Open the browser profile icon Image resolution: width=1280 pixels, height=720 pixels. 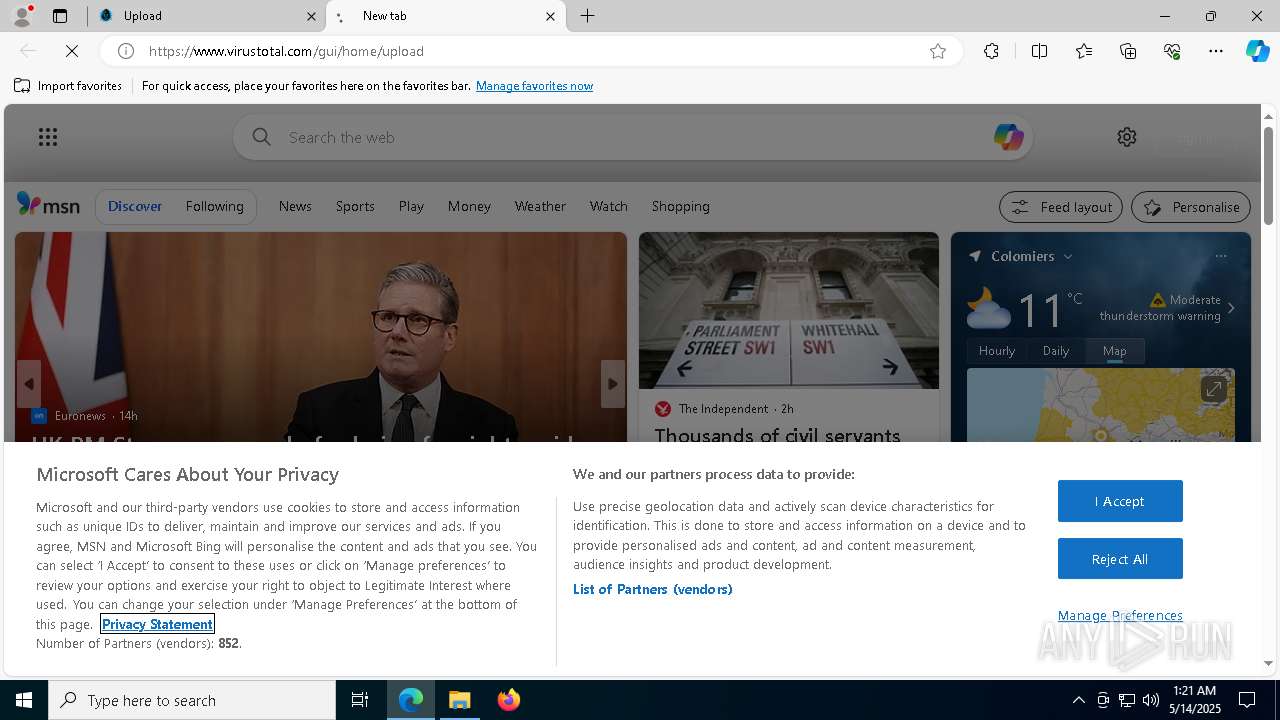(x=21, y=16)
